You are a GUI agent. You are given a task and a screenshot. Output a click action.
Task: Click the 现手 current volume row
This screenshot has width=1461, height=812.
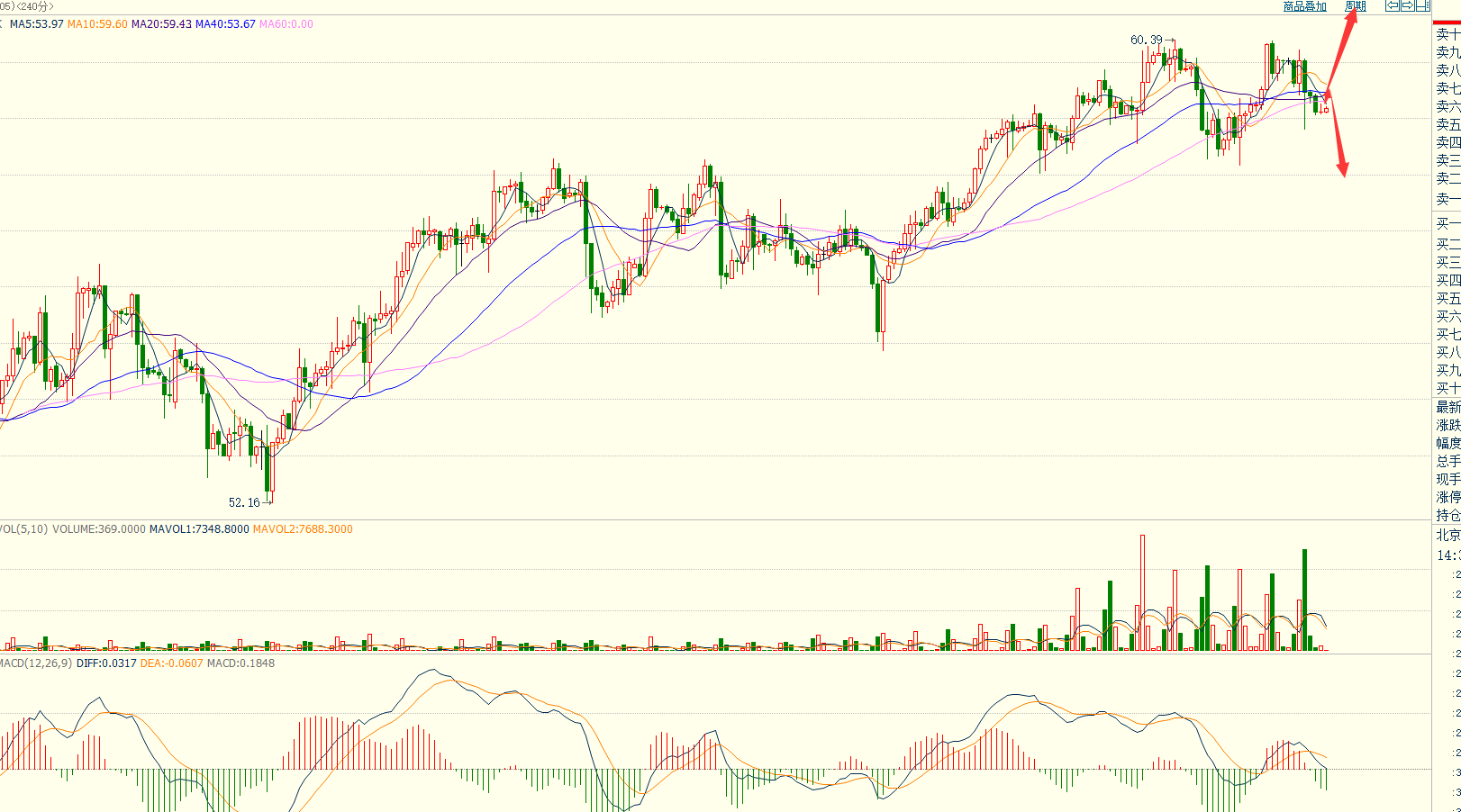coord(1447,480)
